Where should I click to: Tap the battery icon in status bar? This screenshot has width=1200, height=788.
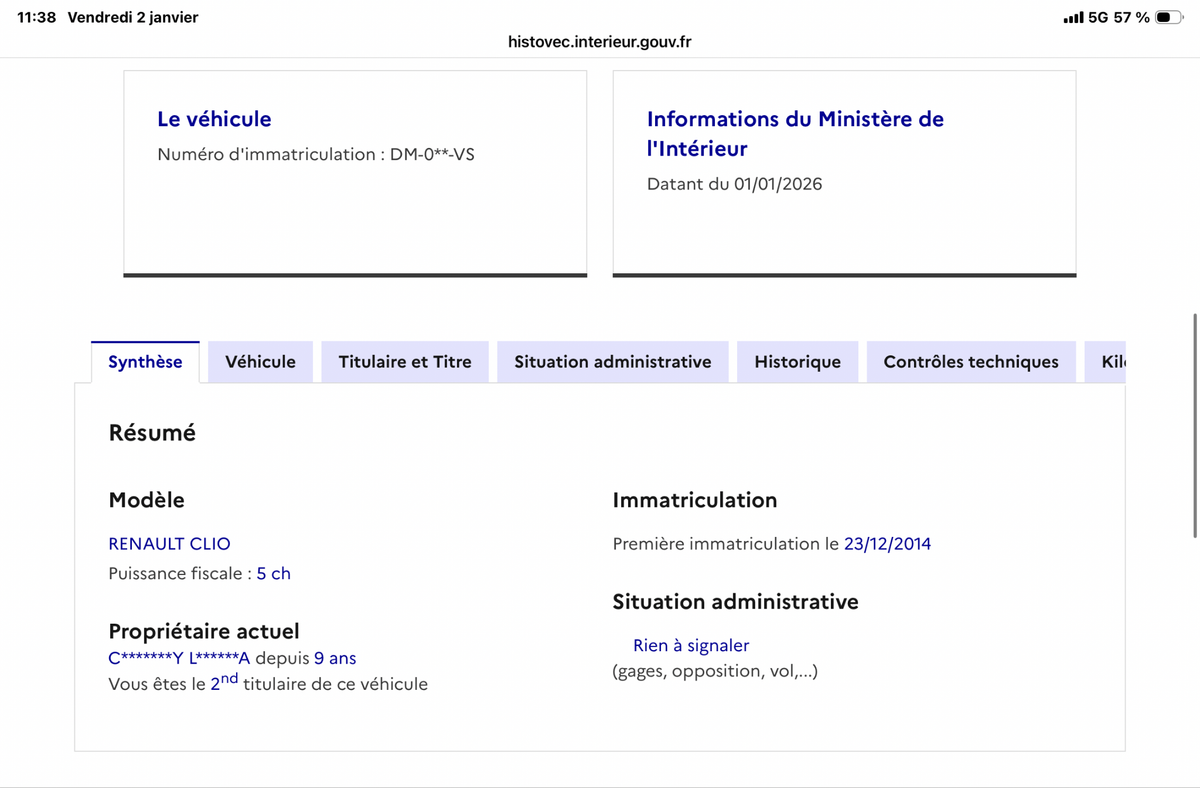(x=1168, y=18)
